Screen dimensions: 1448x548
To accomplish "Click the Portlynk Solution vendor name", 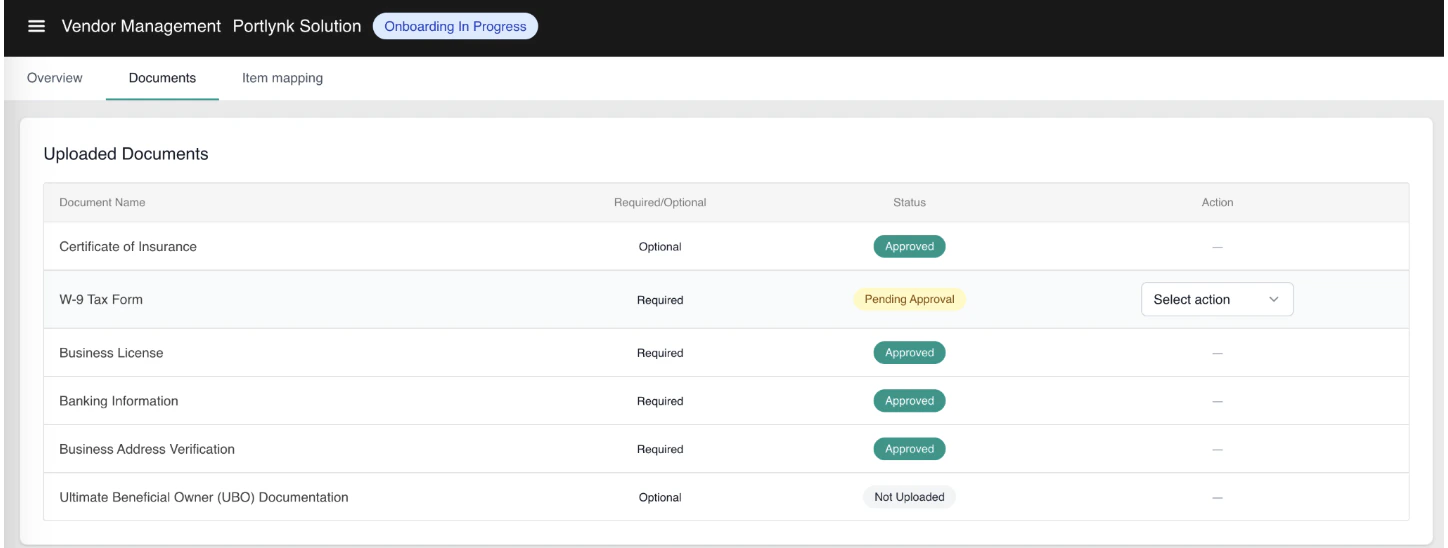I will tap(297, 26).
